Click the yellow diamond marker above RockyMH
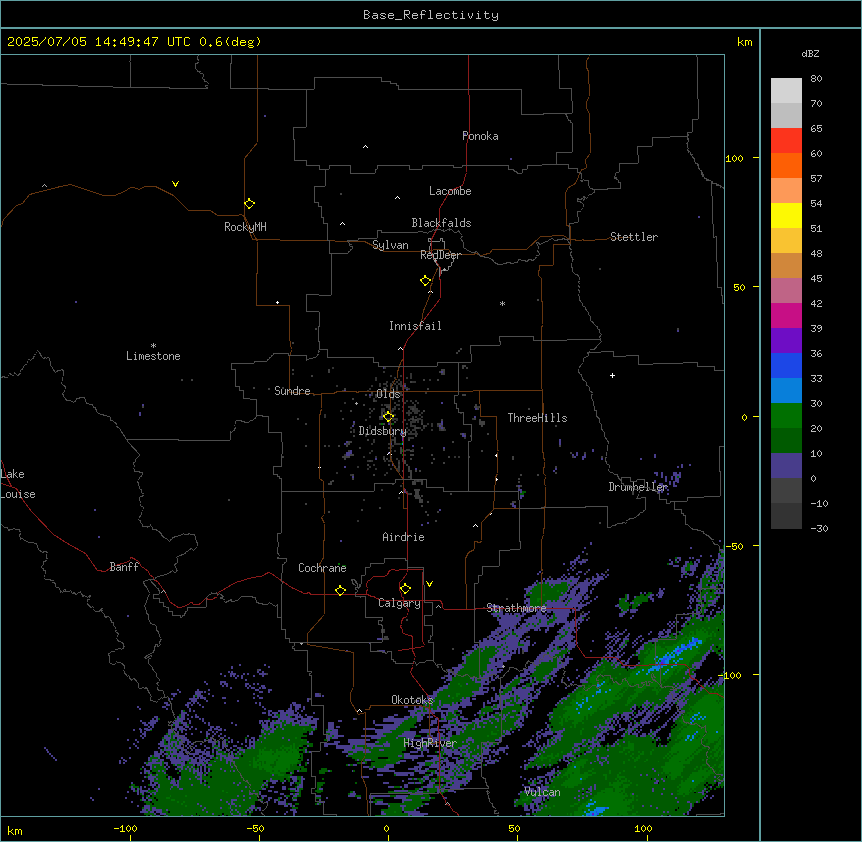The image size is (862, 842). tap(249, 204)
